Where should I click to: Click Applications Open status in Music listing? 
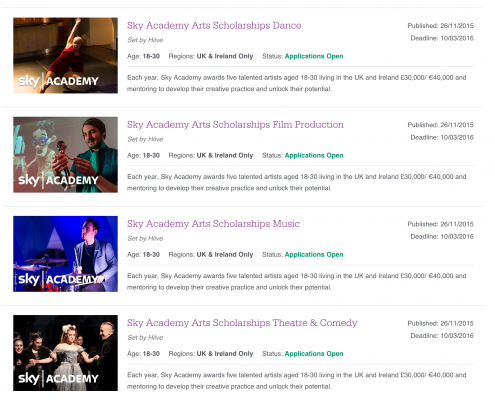314,255
